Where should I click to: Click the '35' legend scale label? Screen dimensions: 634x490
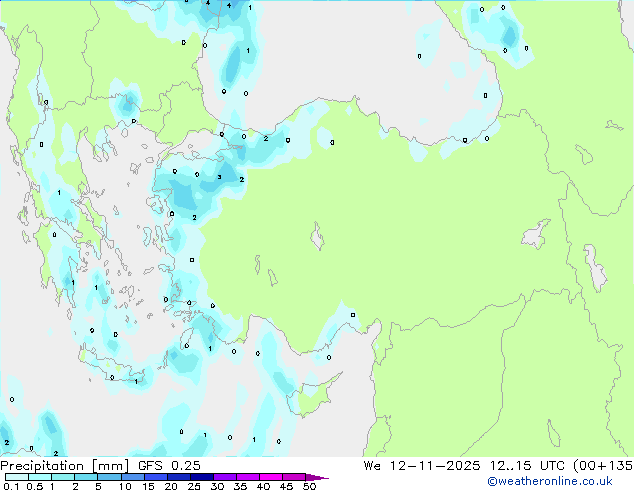point(240,486)
